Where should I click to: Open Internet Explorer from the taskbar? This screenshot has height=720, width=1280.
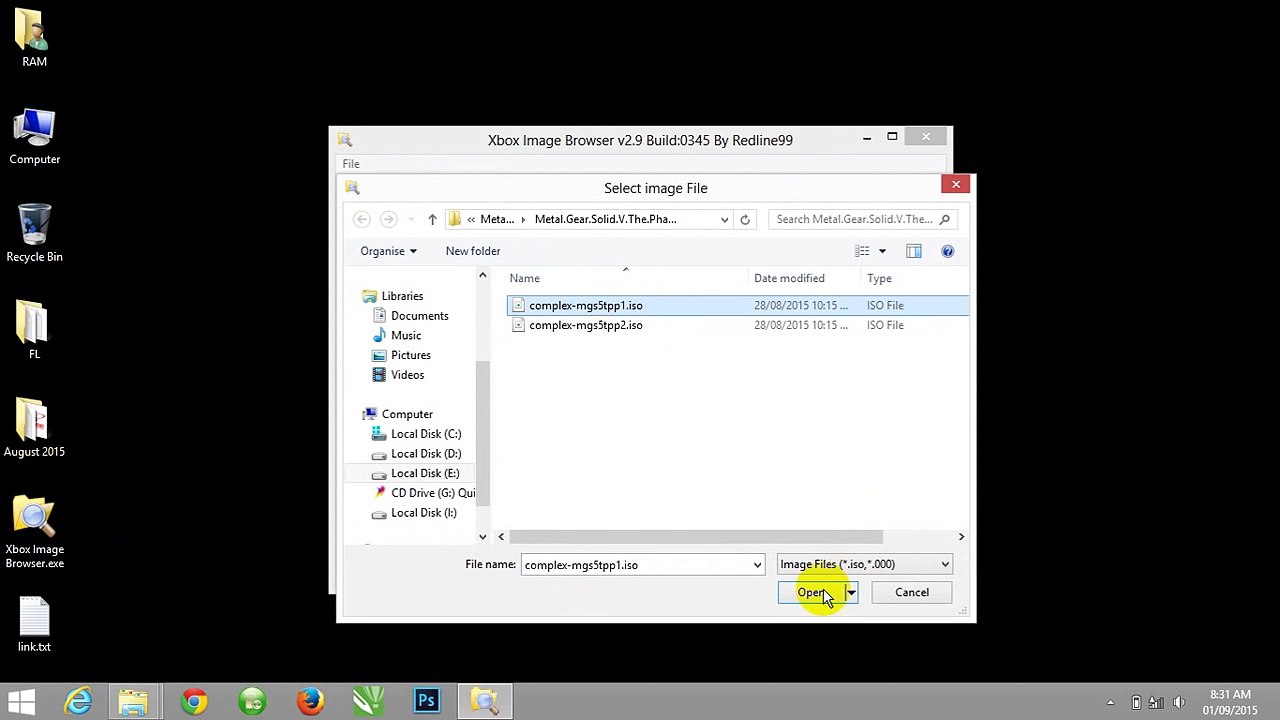tap(78, 701)
